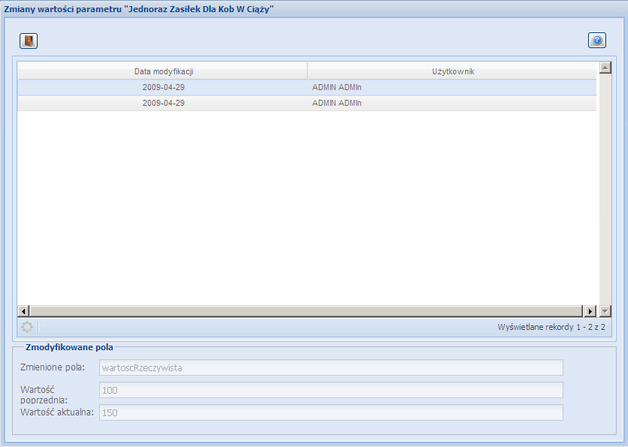Viewport: 628px width, 447px height.
Task: Click the refresh gear icon below the table
Action: pos(28,327)
